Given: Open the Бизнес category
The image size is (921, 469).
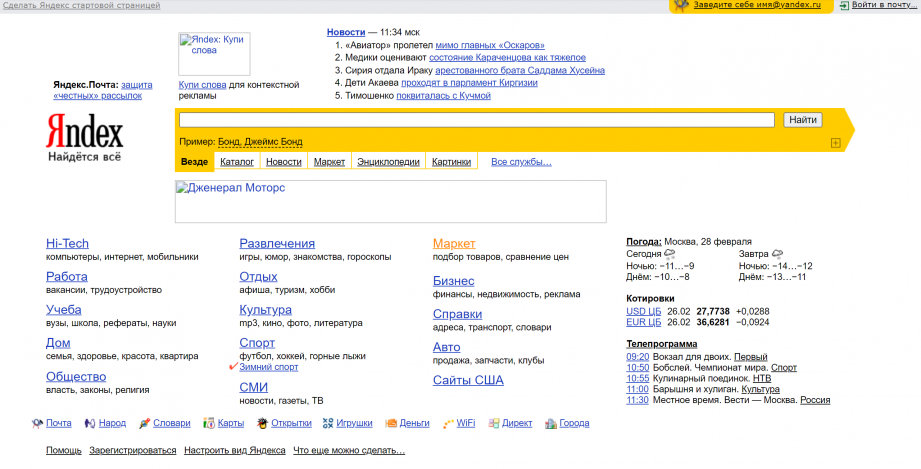Looking at the screenshot, I should point(453,281).
